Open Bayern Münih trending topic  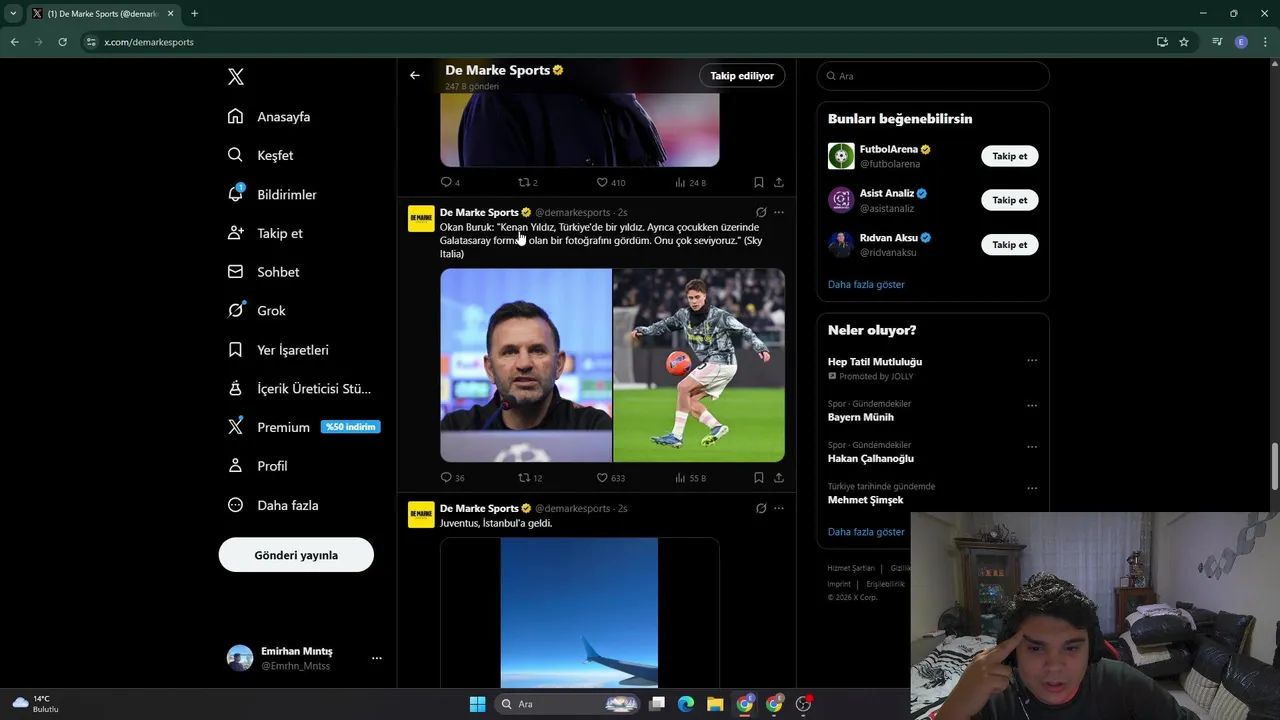[x=861, y=417]
